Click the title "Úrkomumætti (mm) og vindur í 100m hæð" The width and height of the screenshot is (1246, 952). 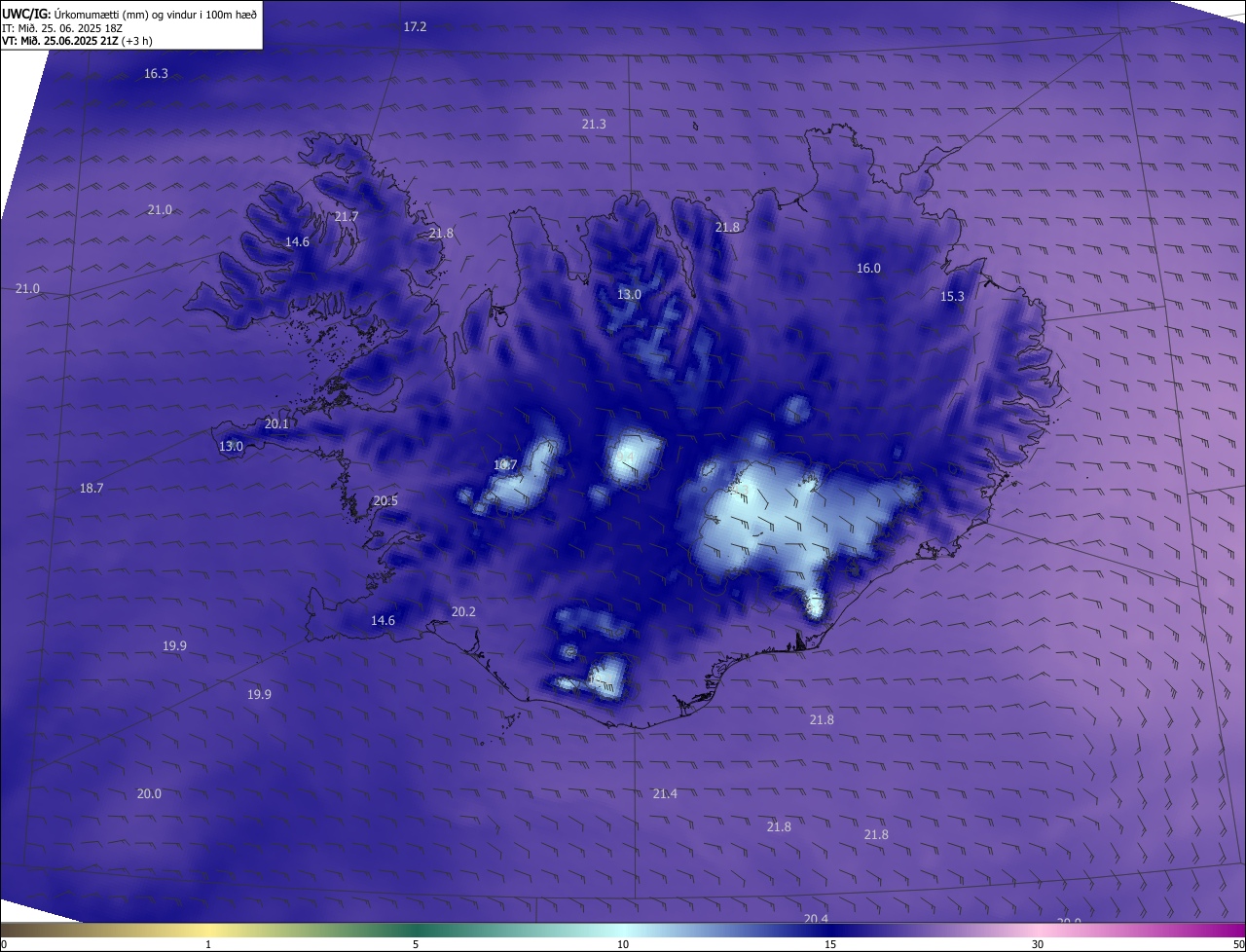tap(154, 14)
